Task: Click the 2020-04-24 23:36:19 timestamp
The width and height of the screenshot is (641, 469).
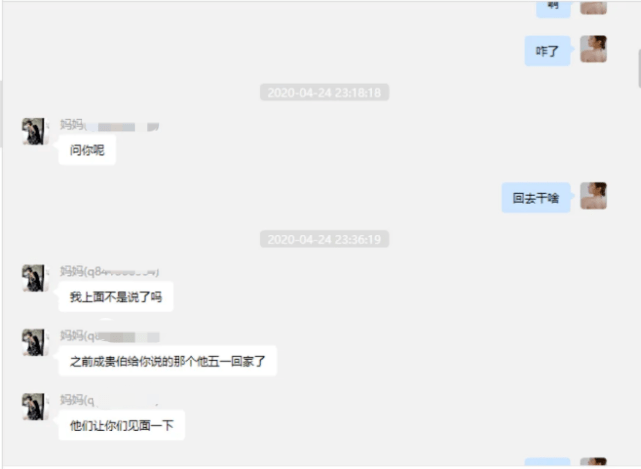Action: [x=324, y=239]
